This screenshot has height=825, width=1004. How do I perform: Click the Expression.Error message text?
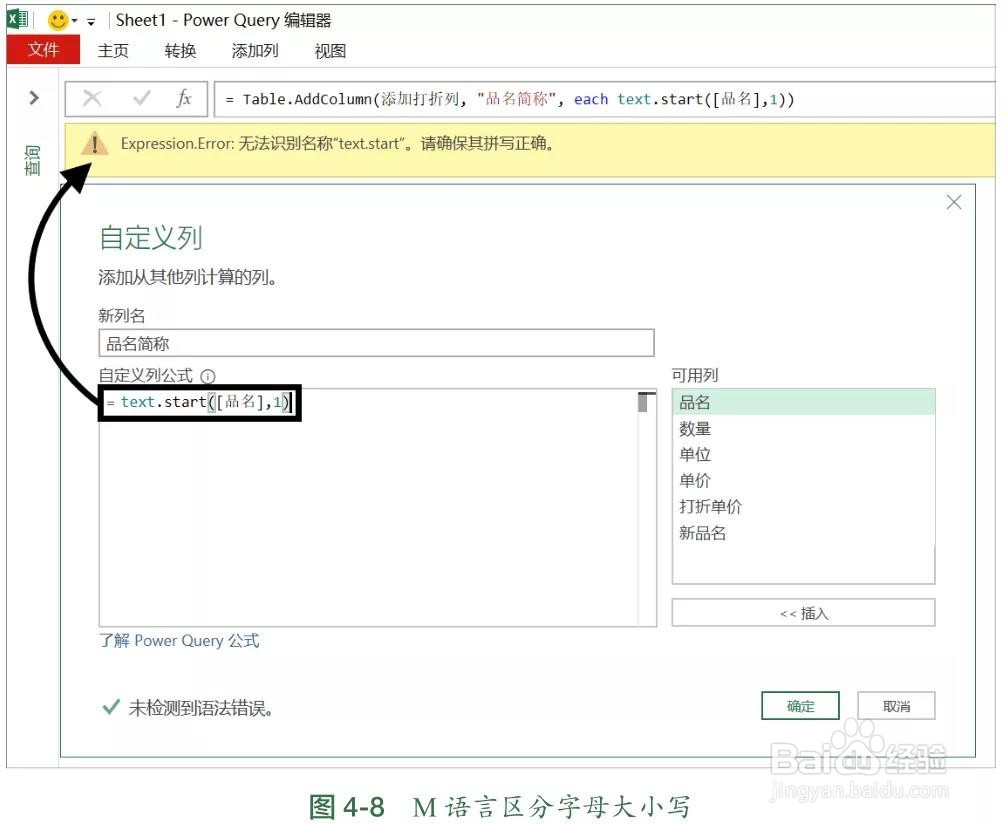337,143
